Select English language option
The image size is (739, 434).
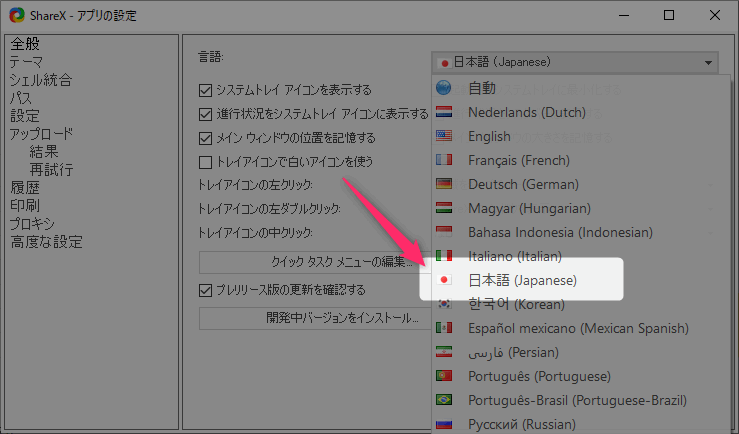(x=582, y=136)
